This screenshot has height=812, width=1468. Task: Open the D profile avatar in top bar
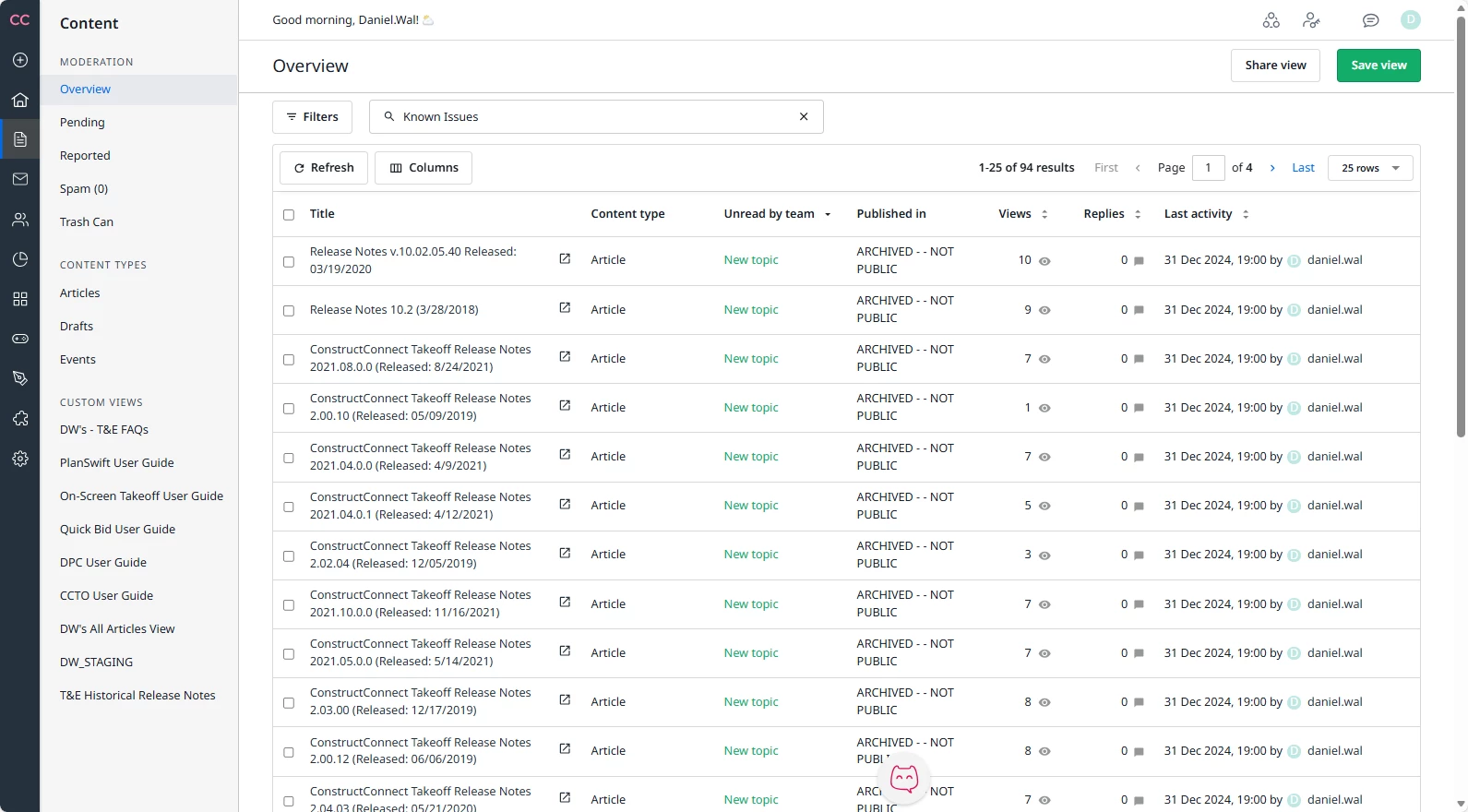(1410, 19)
